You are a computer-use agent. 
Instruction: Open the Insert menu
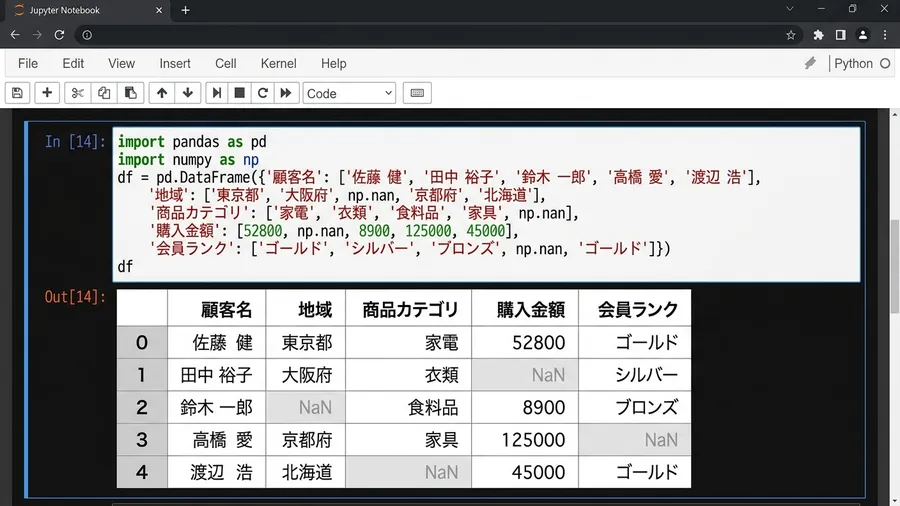(x=175, y=63)
